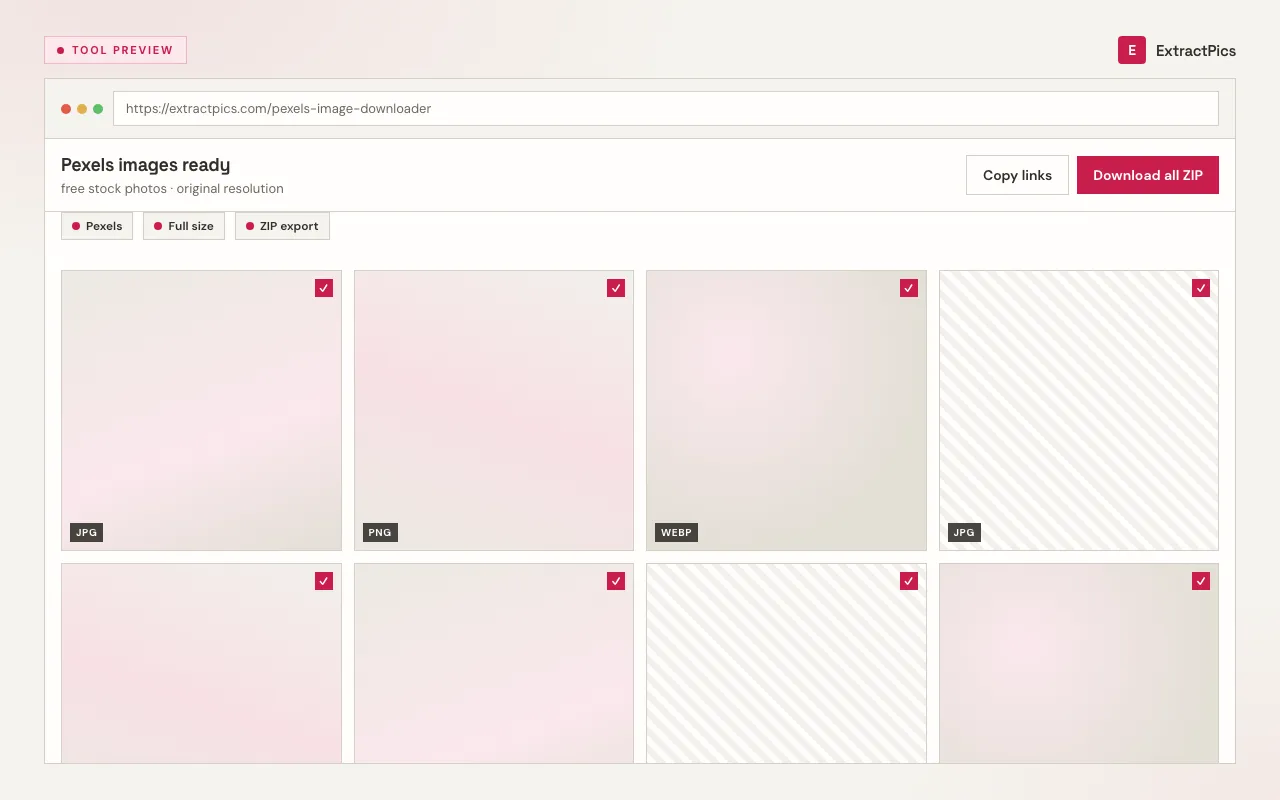Screen dimensions: 1280x800
Task: Select the ZIP export filter chip
Action: (x=282, y=226)
